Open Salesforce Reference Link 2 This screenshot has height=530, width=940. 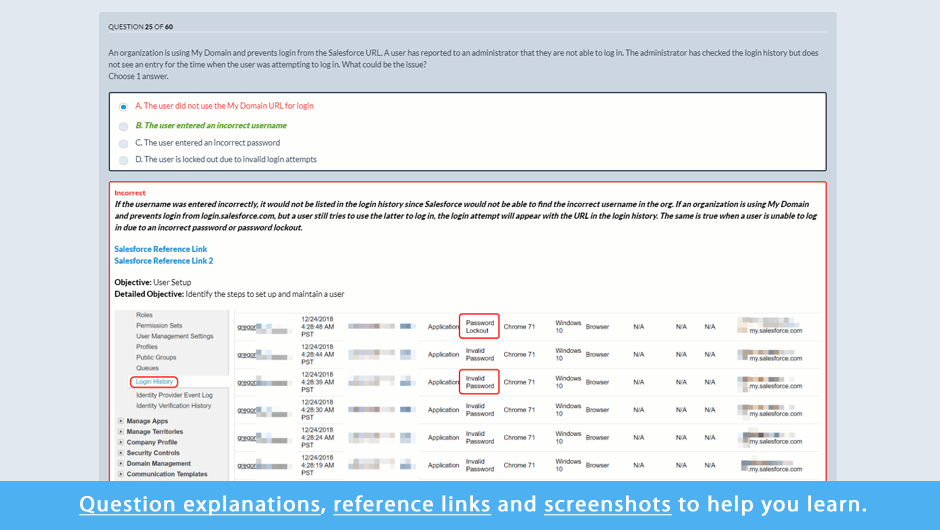click(164, 261)
